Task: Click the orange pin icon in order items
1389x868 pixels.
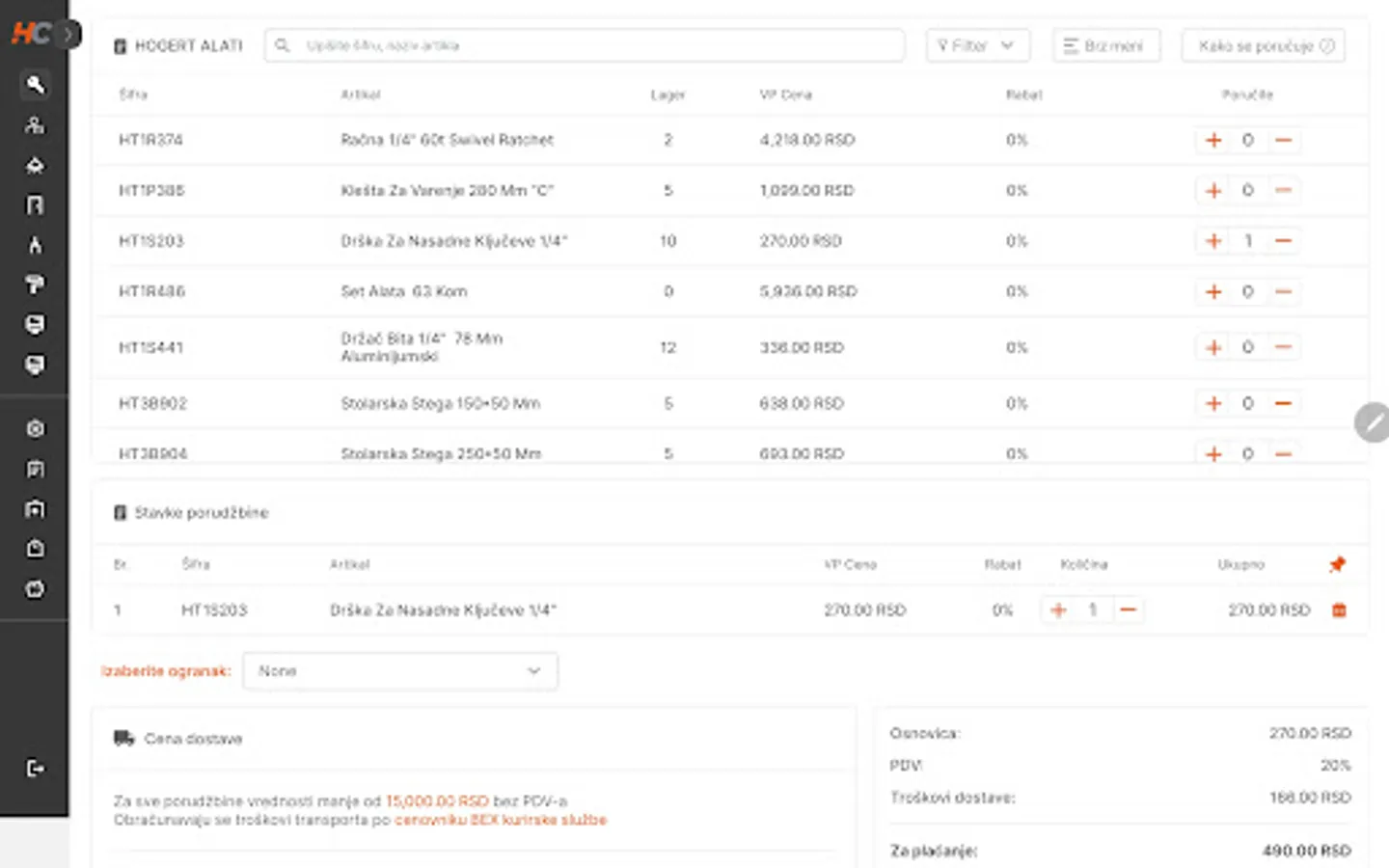Action: 1337,564
